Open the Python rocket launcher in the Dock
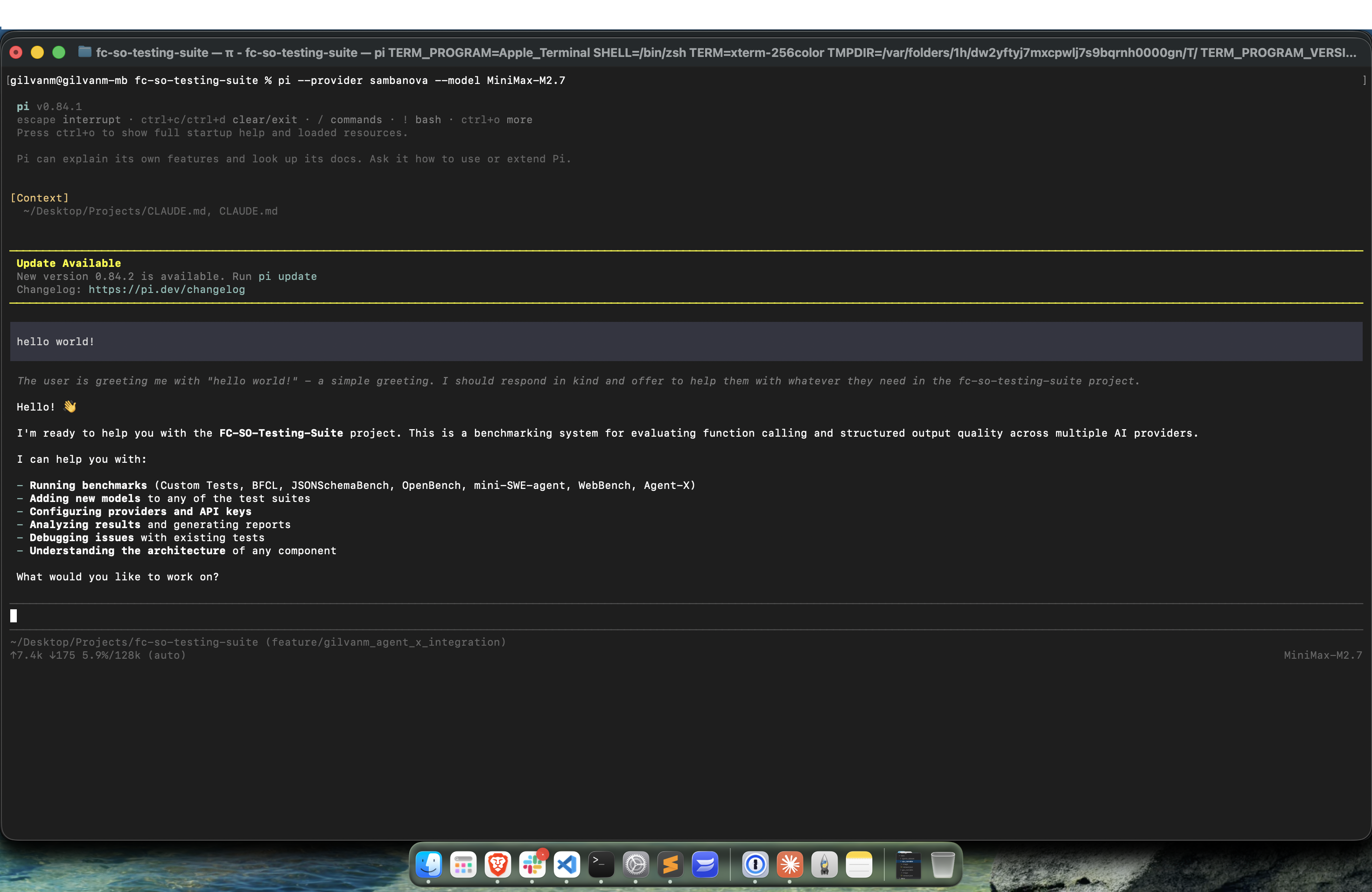 click(x=824, y=864)
